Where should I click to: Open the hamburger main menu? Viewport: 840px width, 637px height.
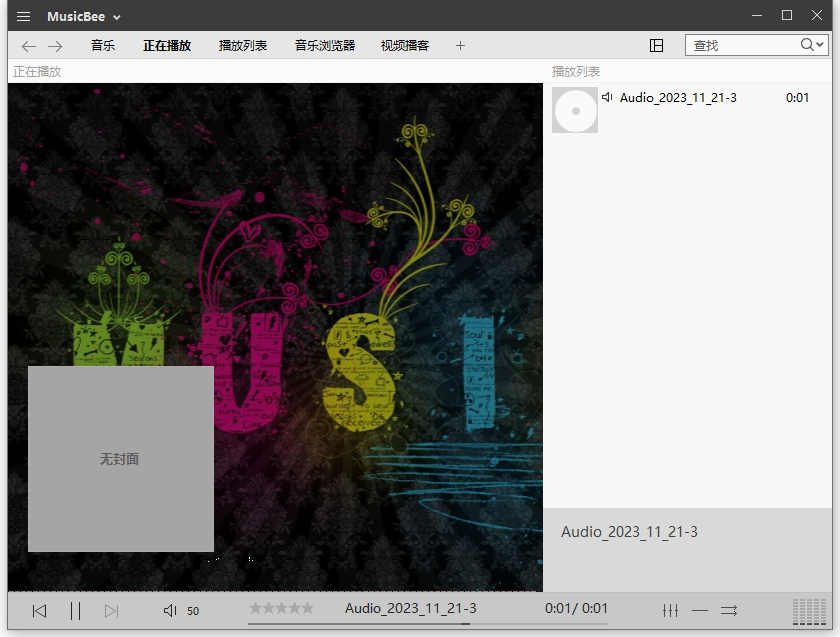pos(23,17)
